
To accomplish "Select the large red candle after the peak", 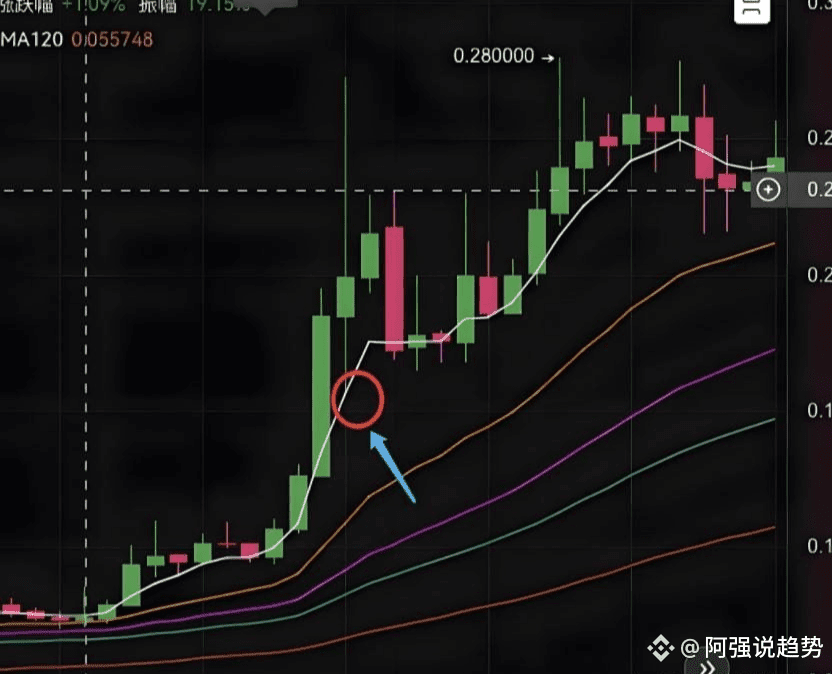I will tap(394, 289).
